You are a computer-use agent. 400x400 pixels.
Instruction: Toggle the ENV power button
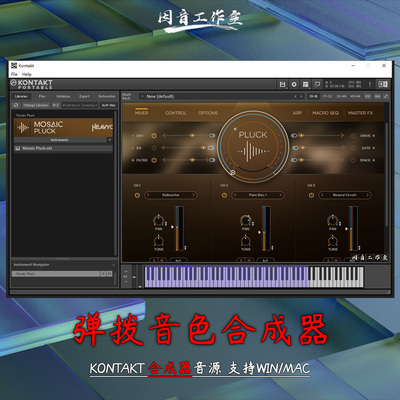coord(154,136)
